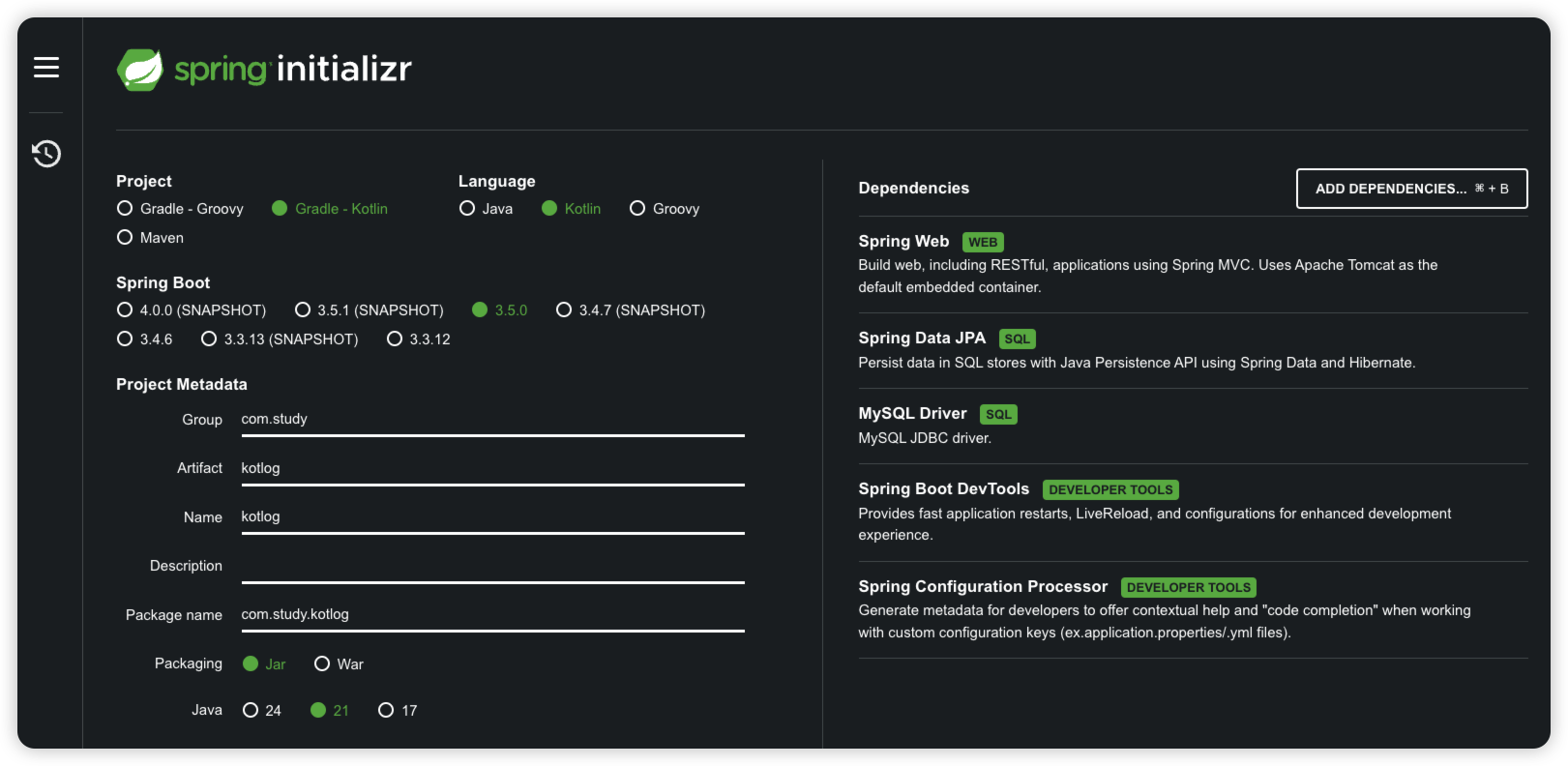Select Spring Boot 3.3.13 (SNAPSHOT)

coord(280,339)
